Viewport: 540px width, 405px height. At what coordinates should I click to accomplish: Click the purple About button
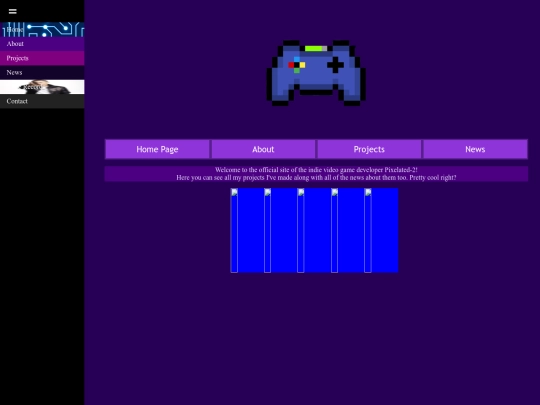[263, 149]
